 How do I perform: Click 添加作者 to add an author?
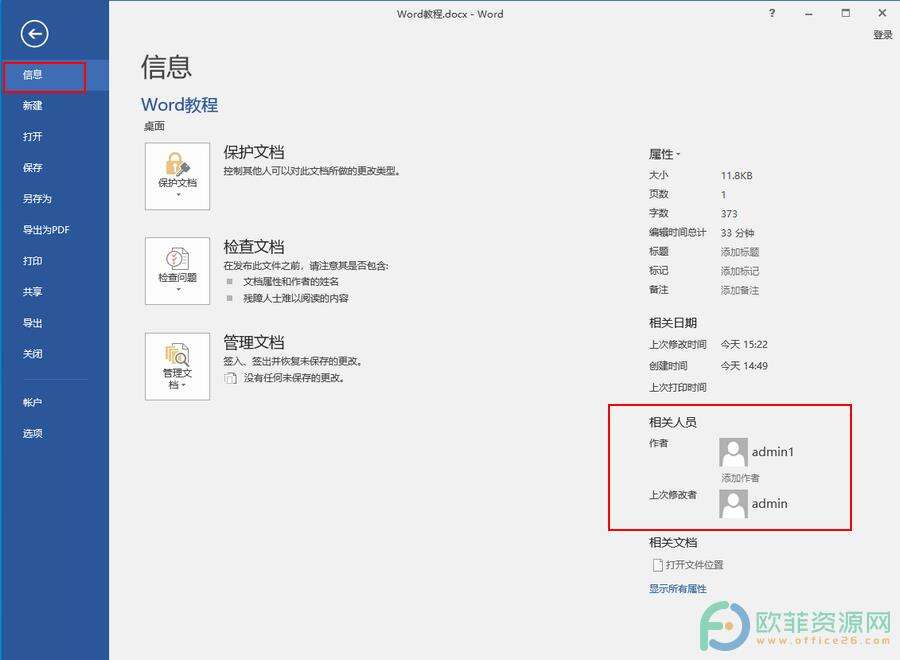coord(740,477)
